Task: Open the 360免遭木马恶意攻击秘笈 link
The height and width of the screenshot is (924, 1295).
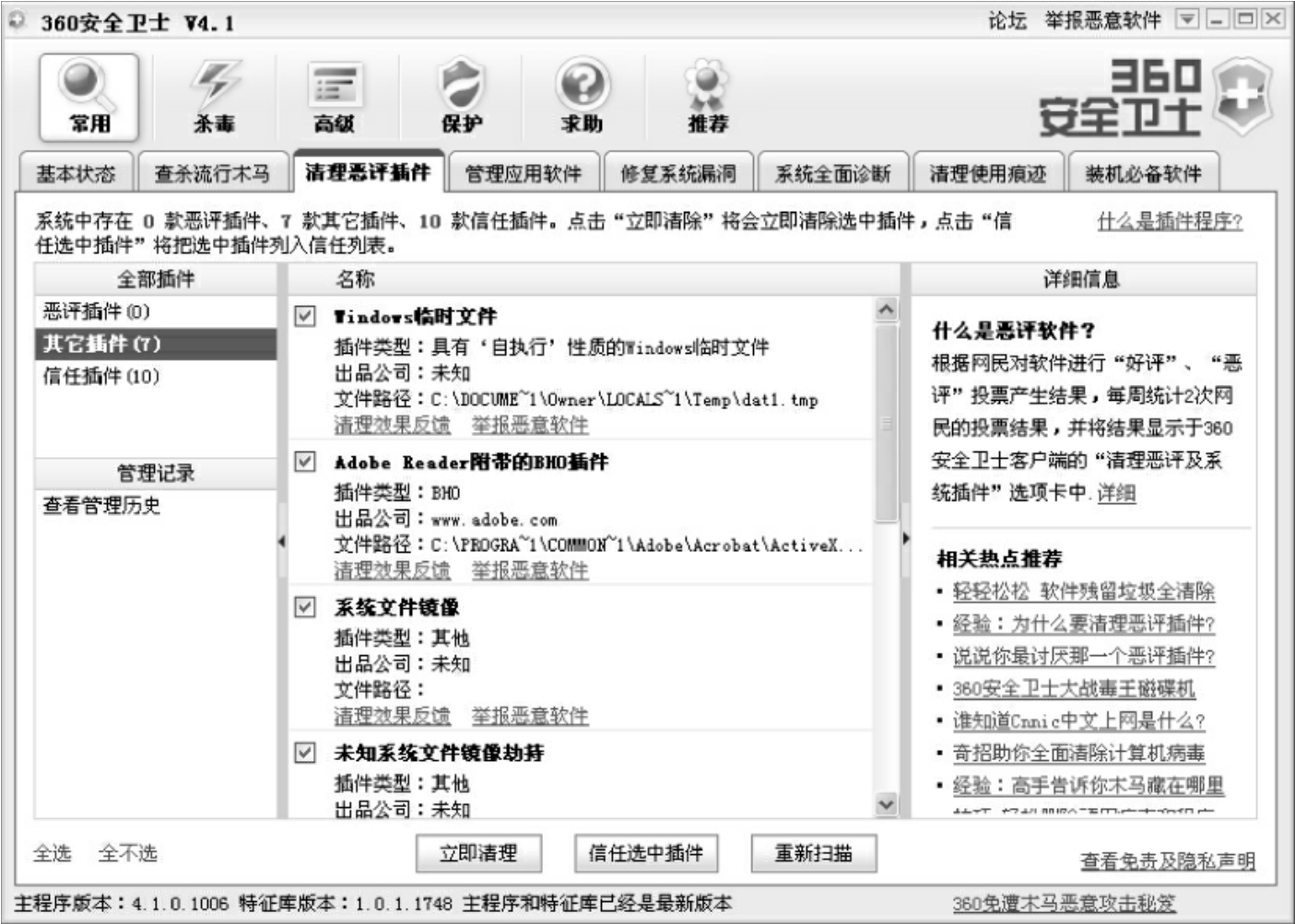Action: pos(1065,903)
